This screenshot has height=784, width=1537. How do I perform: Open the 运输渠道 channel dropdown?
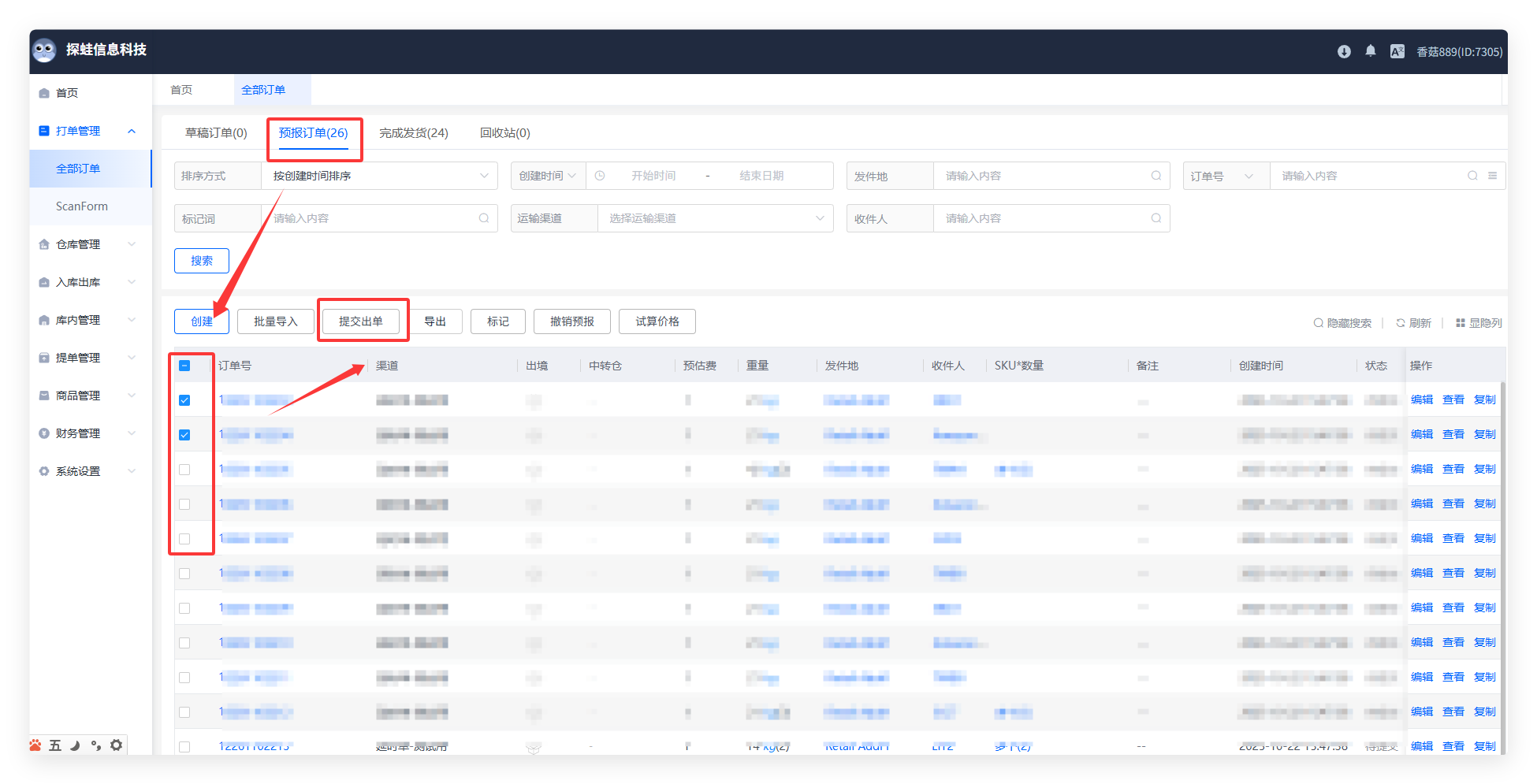tap(715, 218)
